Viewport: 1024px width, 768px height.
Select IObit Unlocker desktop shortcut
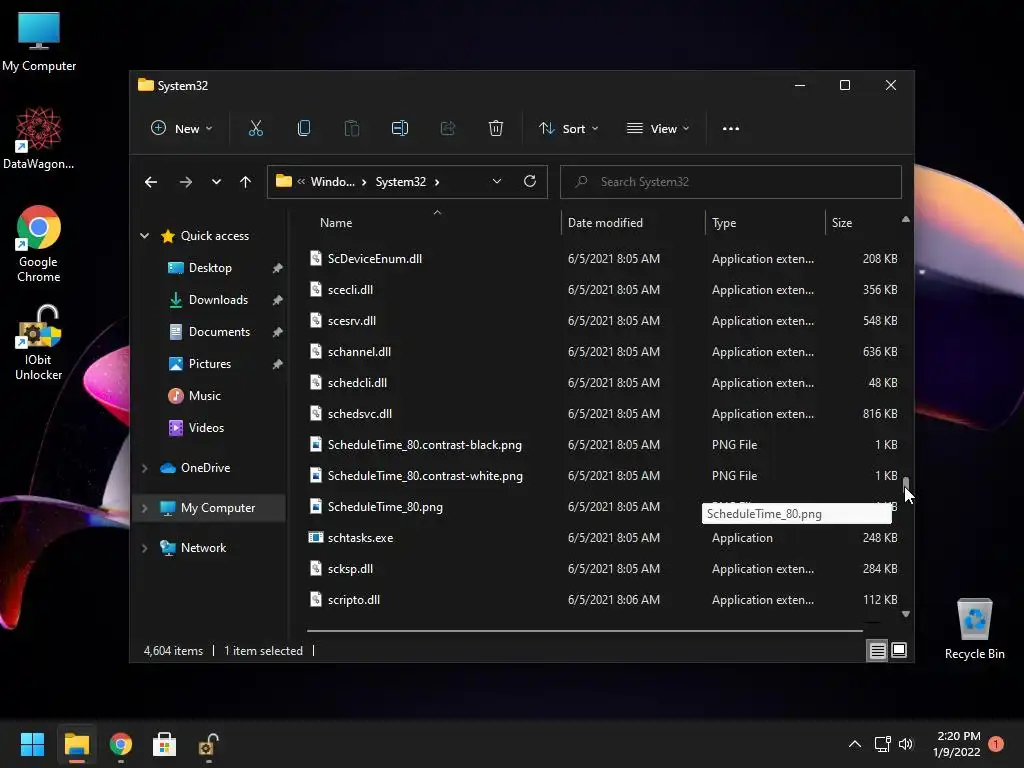pos(39,342)
